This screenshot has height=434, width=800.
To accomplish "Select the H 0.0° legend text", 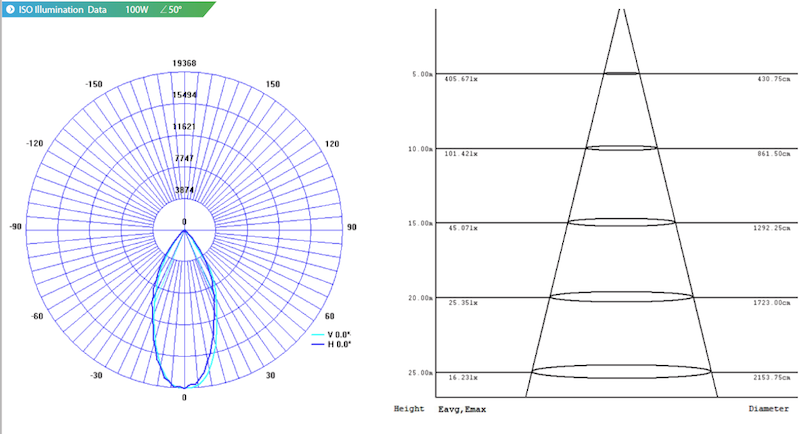I will (x=339, y=345).
